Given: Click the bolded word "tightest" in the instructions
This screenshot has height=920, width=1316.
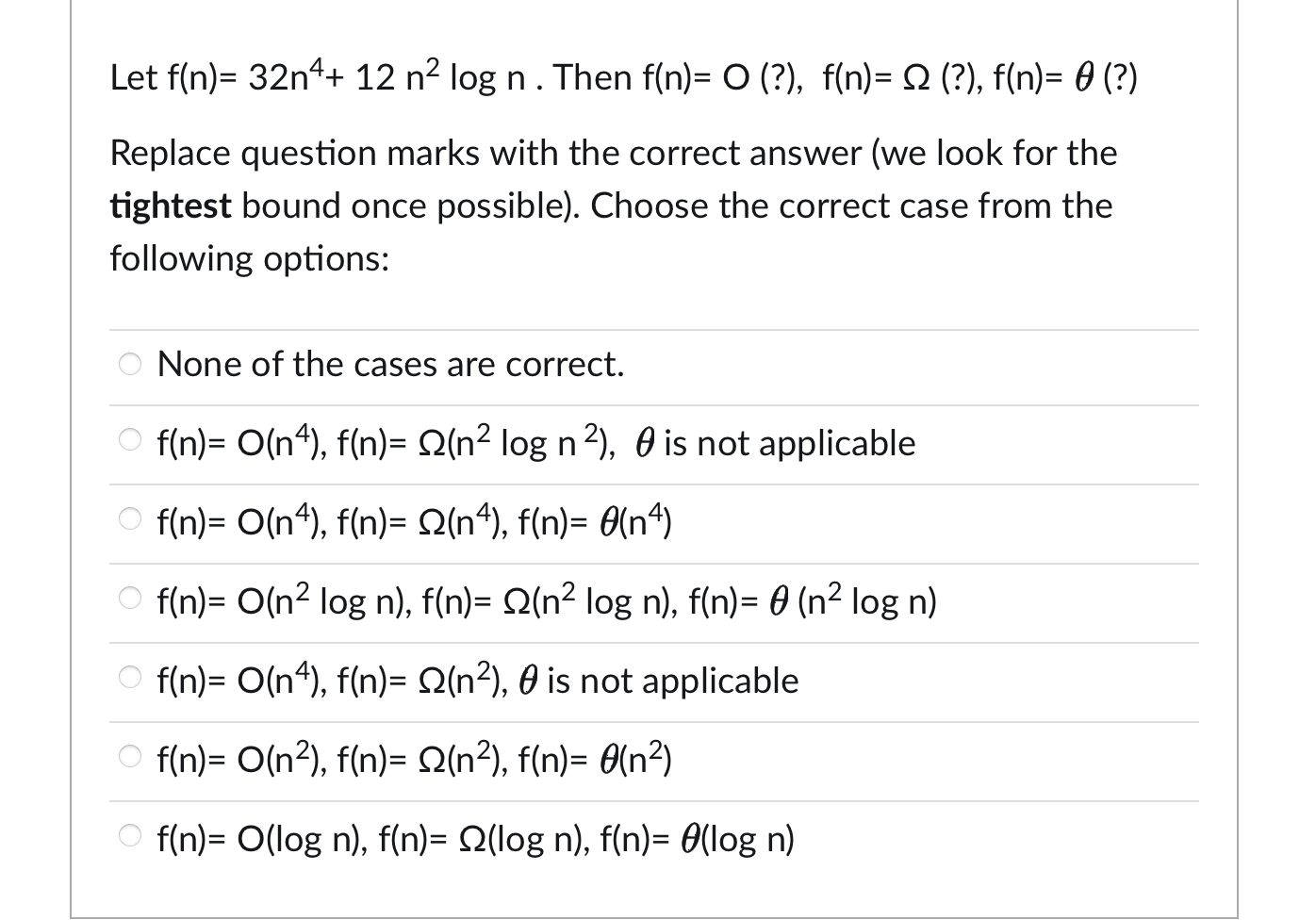Looking at the screenshot, I should pyautogui.click(x=170, y=205).
